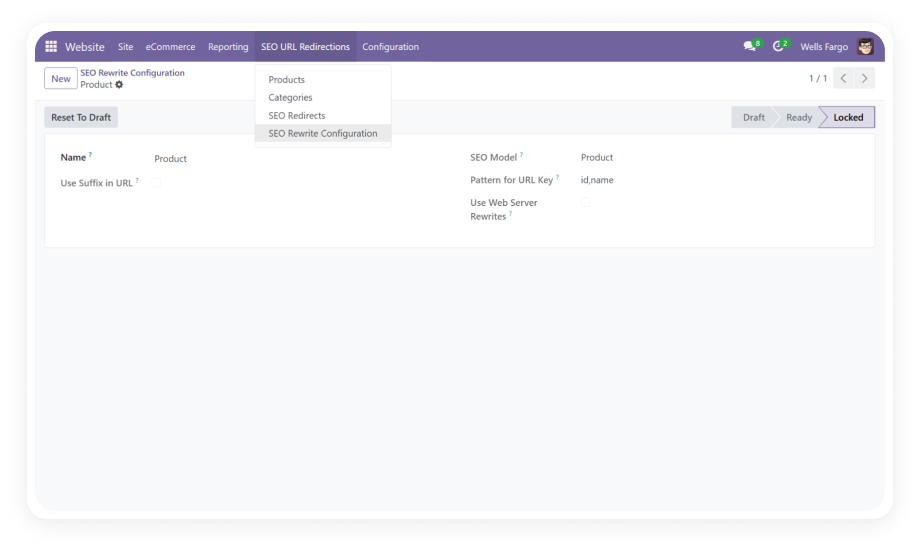This screenshot has height=550, width=920.
Task: Open the apps grid menu icon
Action: (51, 46)
